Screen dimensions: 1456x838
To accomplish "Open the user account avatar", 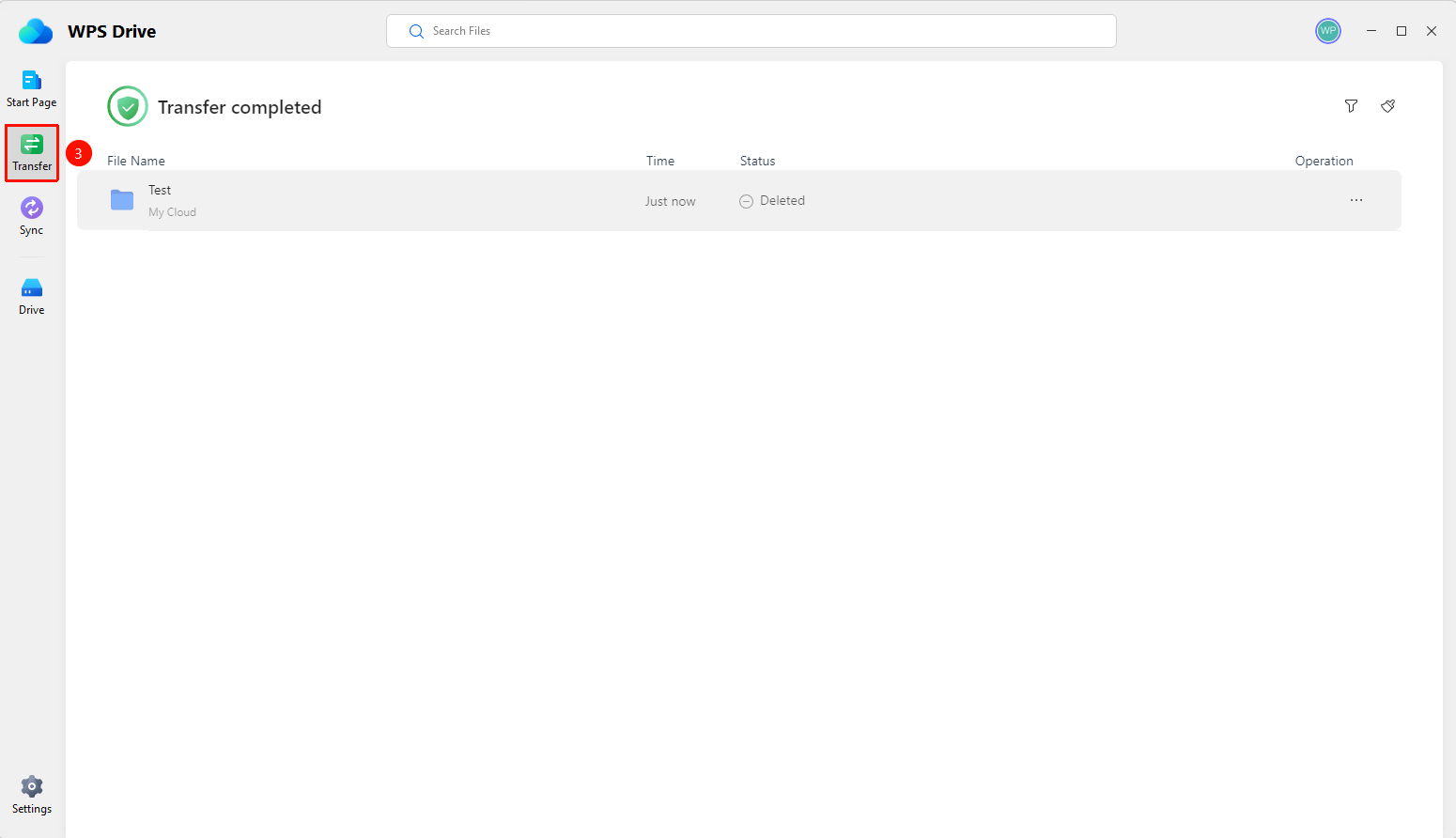I will (1327, 31).
